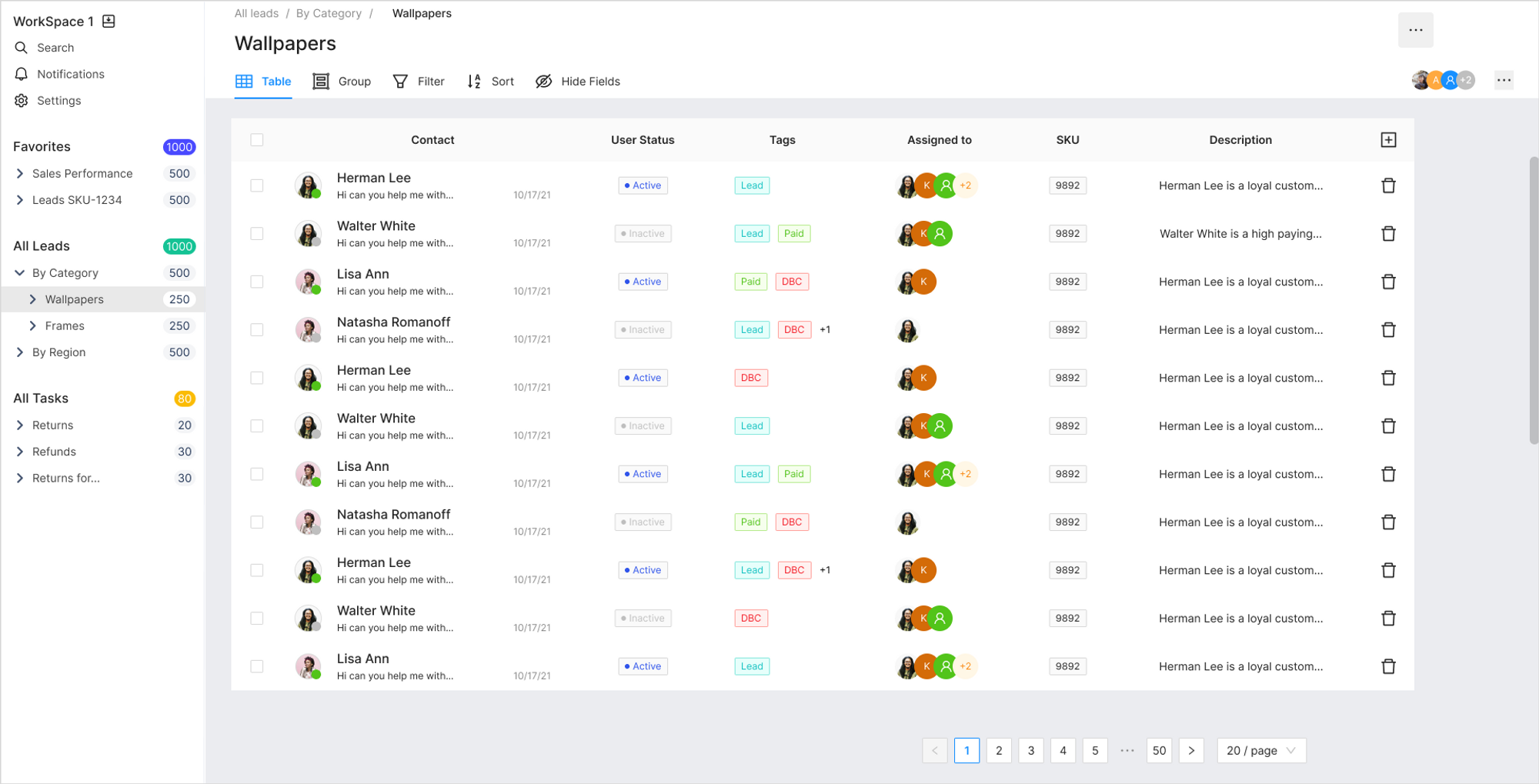Navigate to By Category breadcrumb

point(329,14)
